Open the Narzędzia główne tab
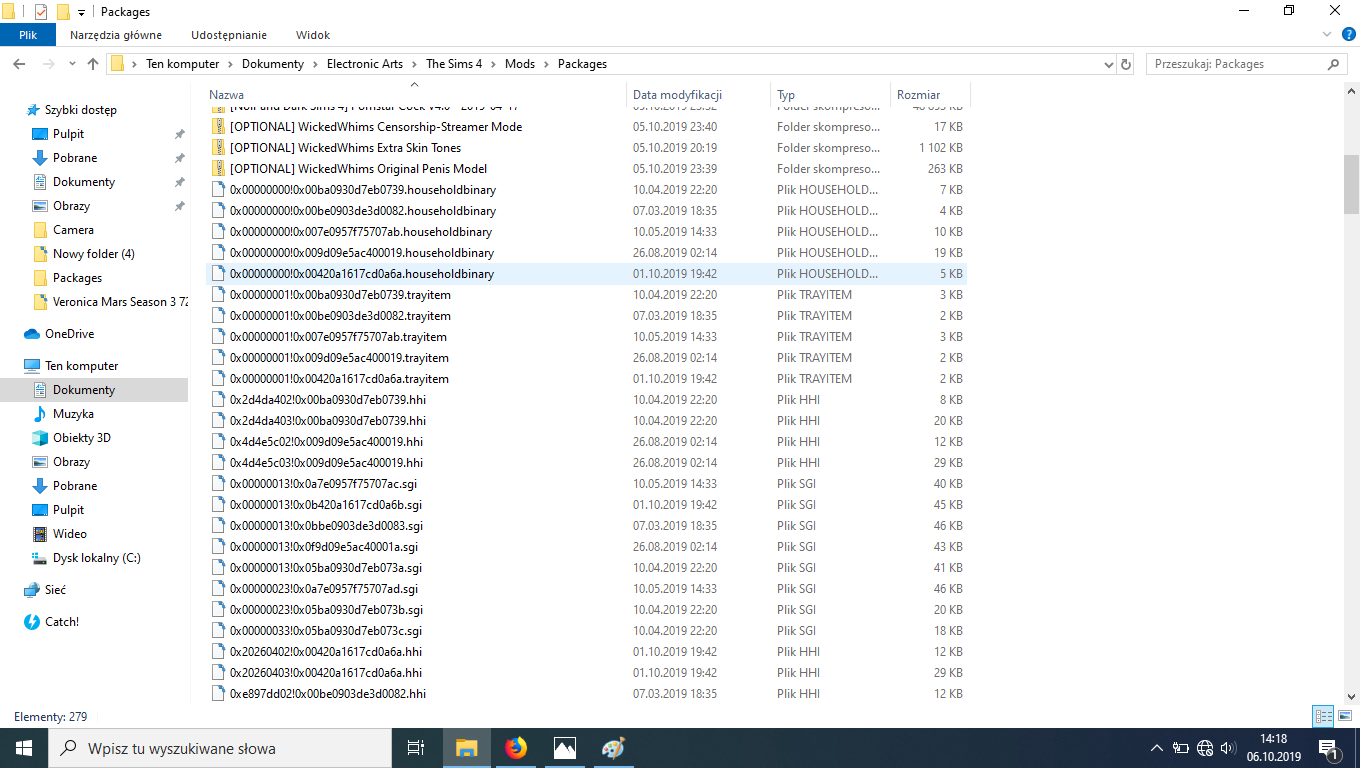Screen dimensions: 1360x768 (116, 35)
